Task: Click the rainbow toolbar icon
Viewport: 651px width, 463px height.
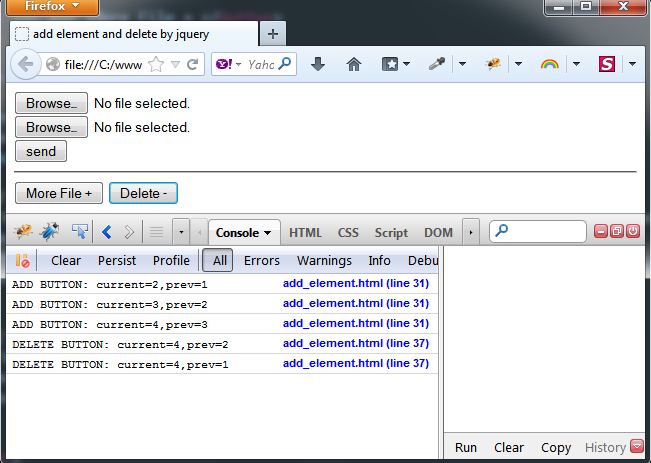Action: pyautogui.click(x=549, y=64)
